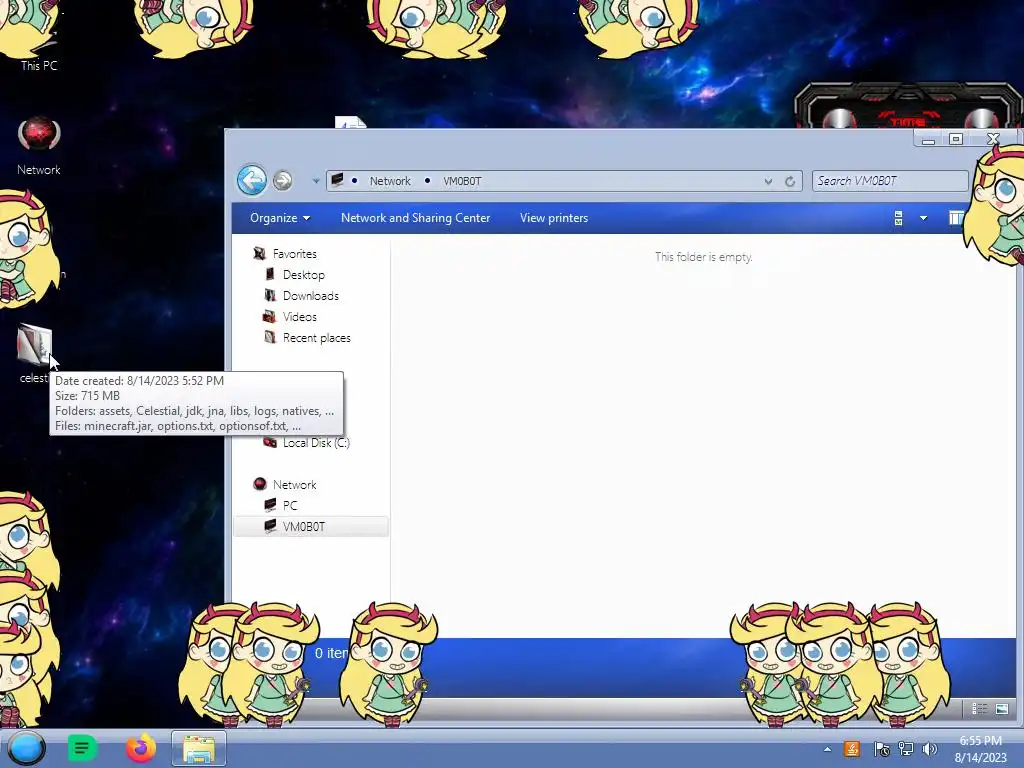1024x768 pixels.
Task: Select Local Disk (C:) in the navigation pane
Action: pos(316,443)
